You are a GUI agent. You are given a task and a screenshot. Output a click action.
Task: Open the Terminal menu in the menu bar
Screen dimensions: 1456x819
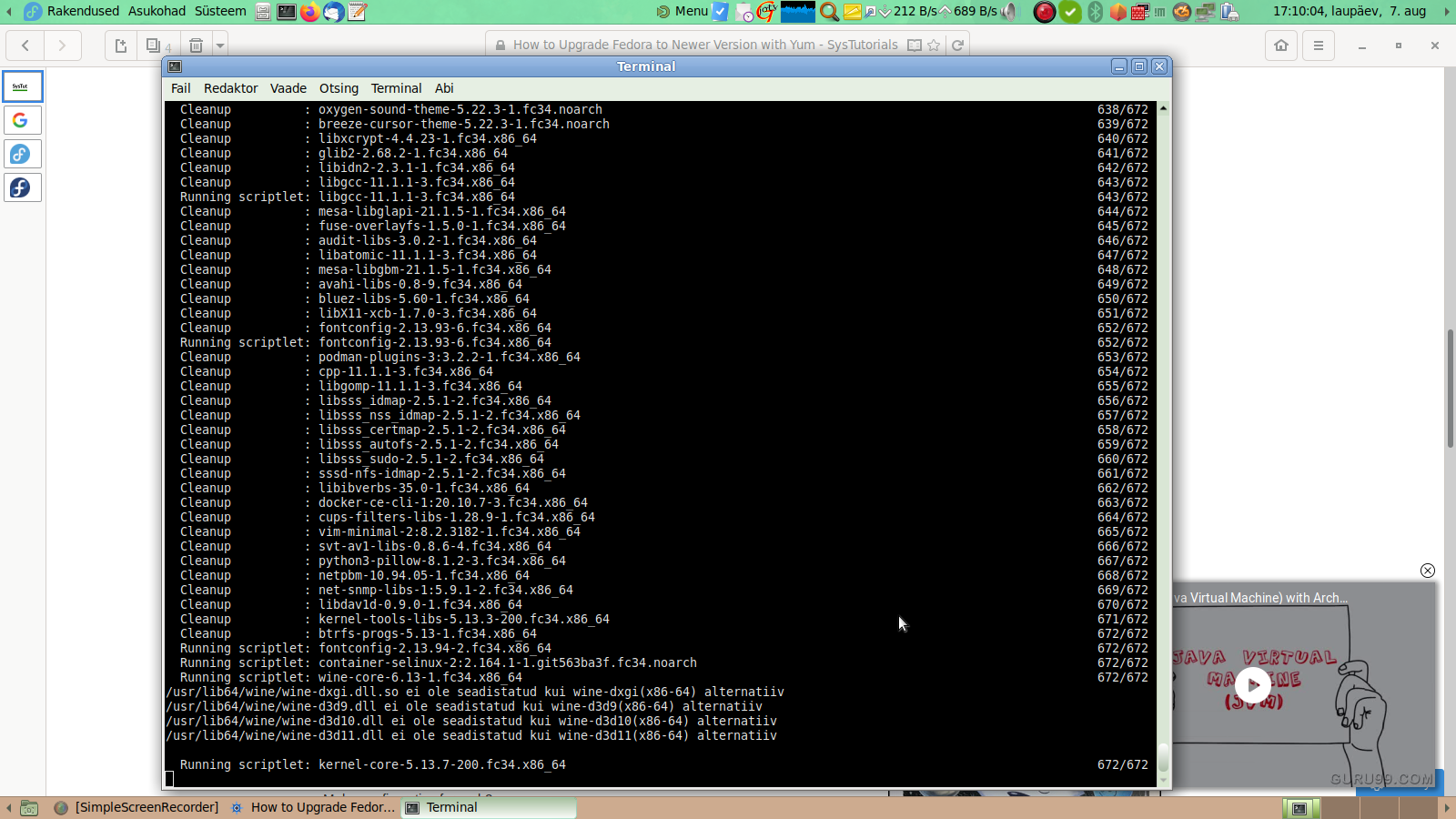[396, 88]
